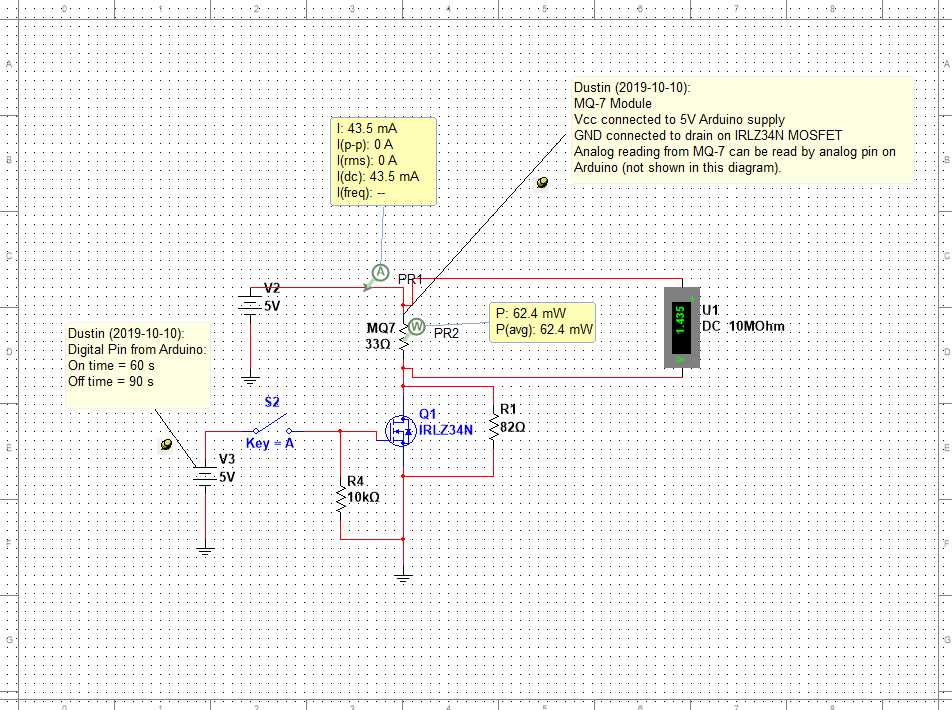Image resolution: width=952 pixels, height=710 pixels.
Task: Select the Digital Pin from Arduino note
Action: 138,365
